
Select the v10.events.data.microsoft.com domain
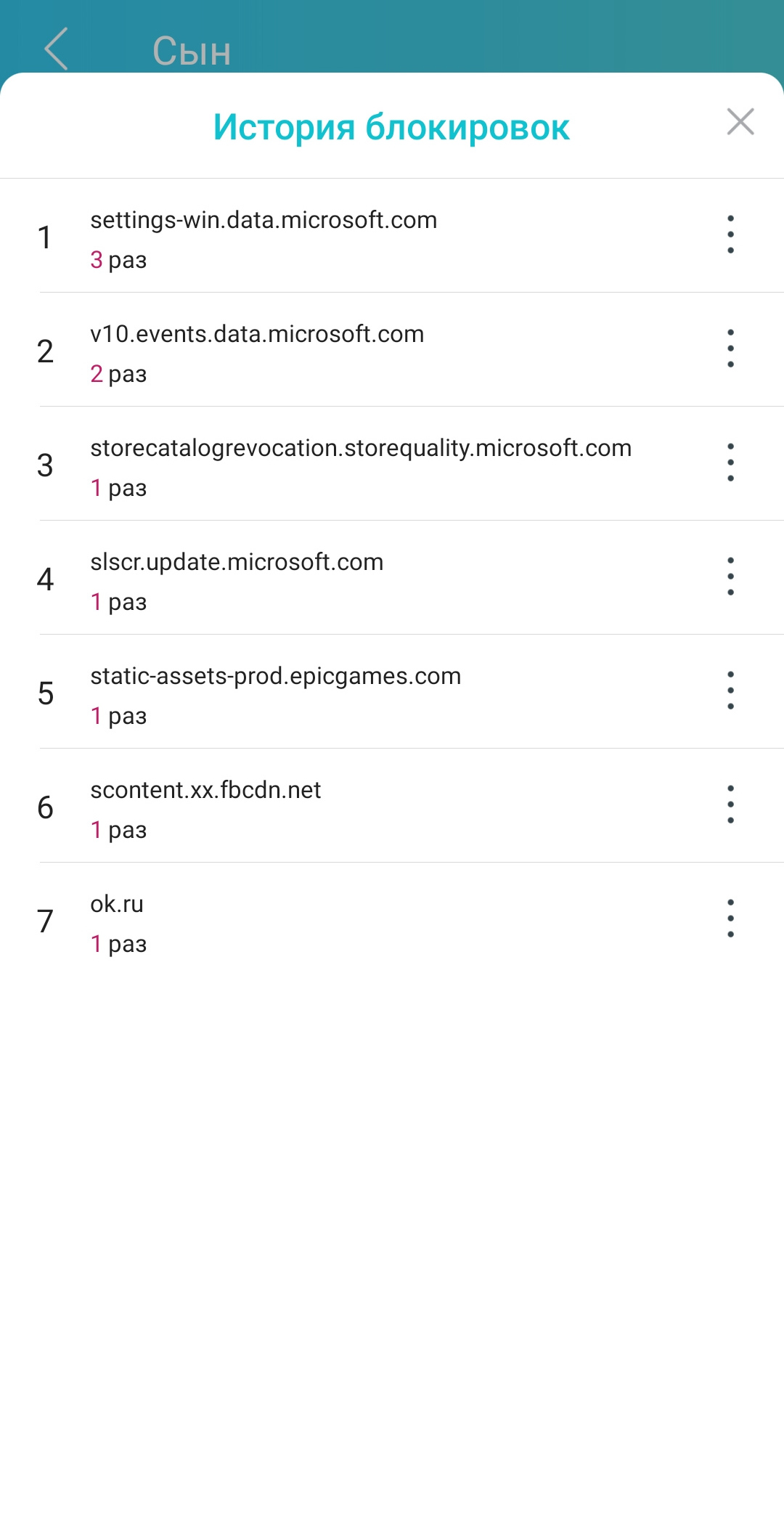coord(257,334)
